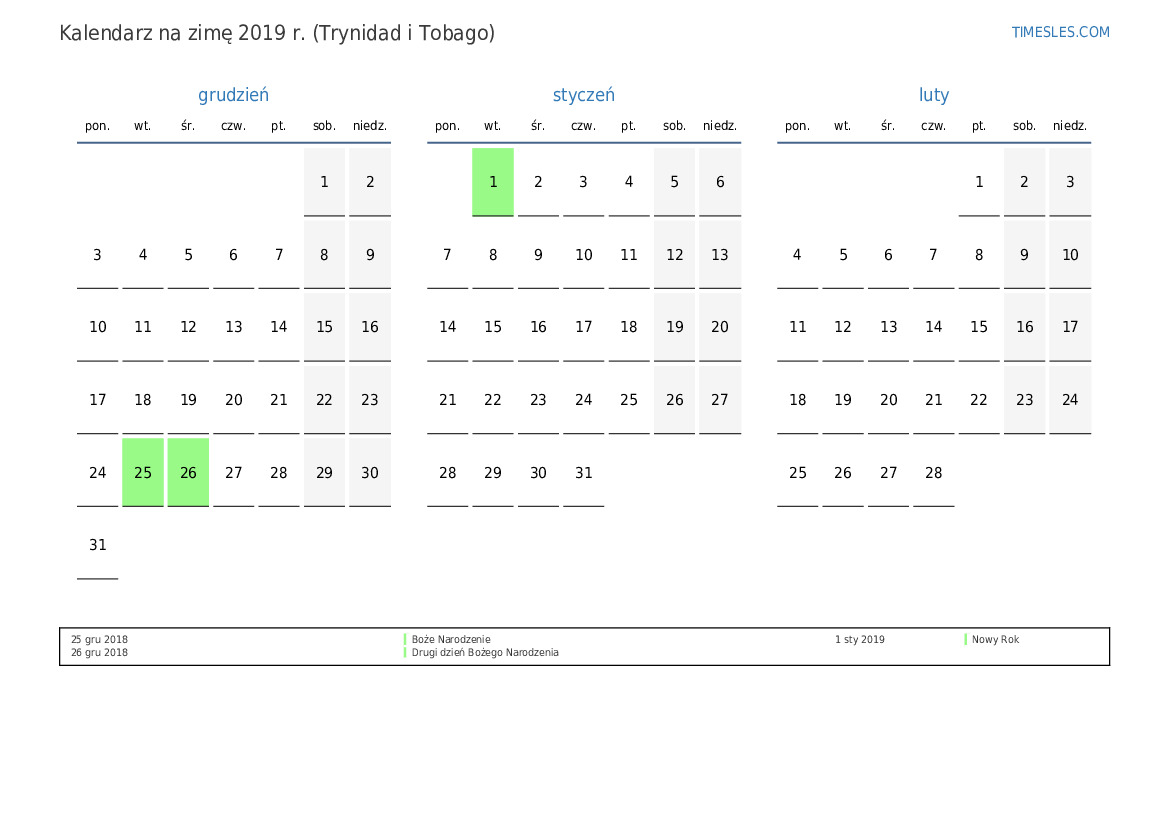Click 'pt.' header under luty
1169x827 pixels.
click(x=979, y=126)
